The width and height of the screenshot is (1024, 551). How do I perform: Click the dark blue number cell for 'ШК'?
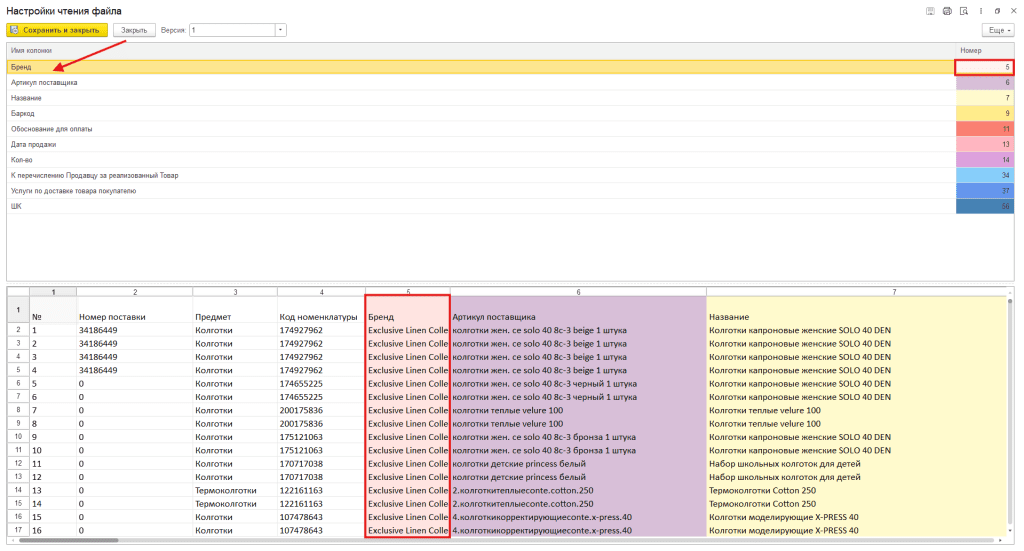[984, 207]
